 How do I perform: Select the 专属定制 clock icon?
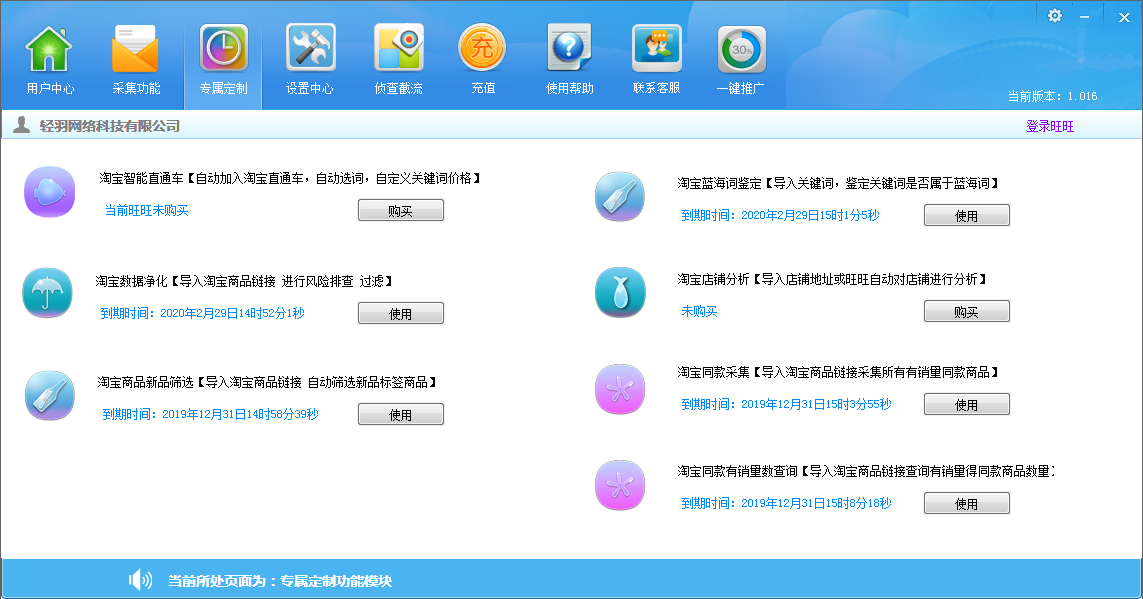224,49
